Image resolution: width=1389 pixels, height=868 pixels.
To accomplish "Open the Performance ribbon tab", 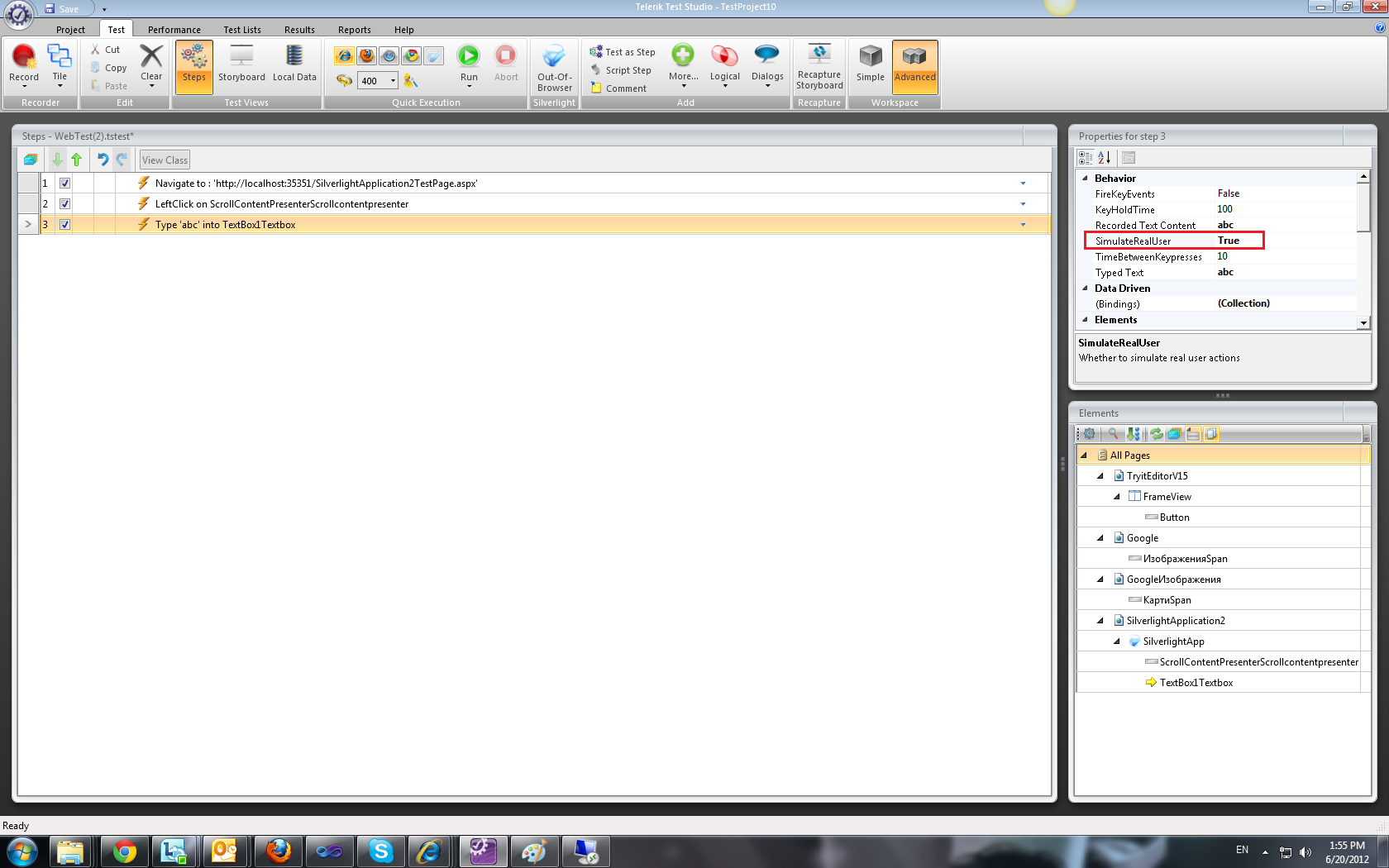I will tap(174, 30).
